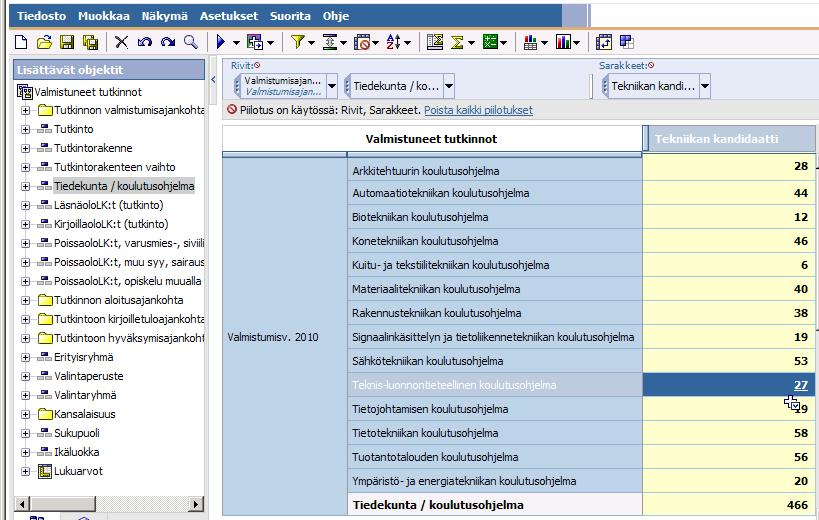Select Valintaperuste tree item

point(89,376)
